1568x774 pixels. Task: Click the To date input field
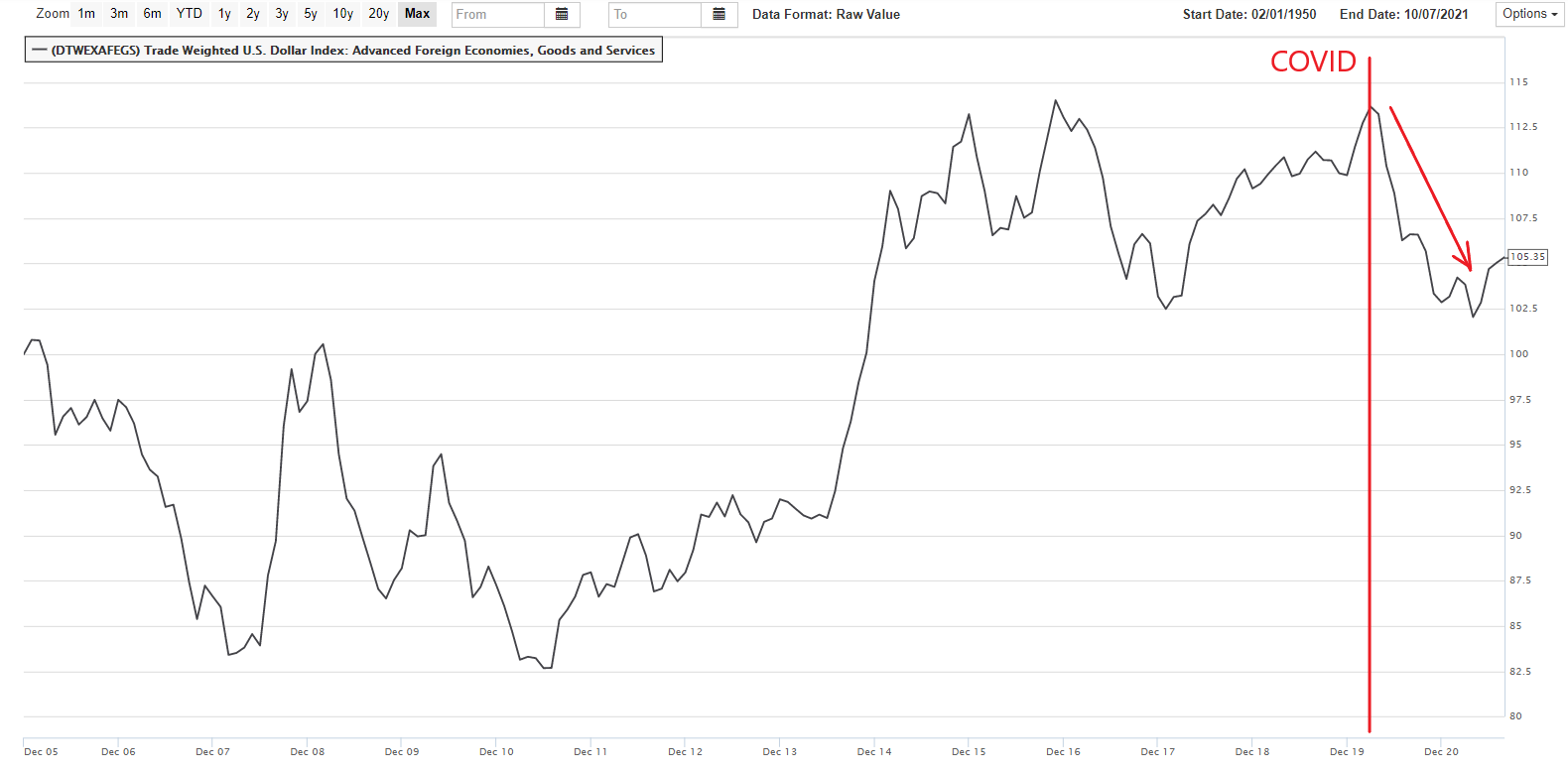[x=655, y=15]
